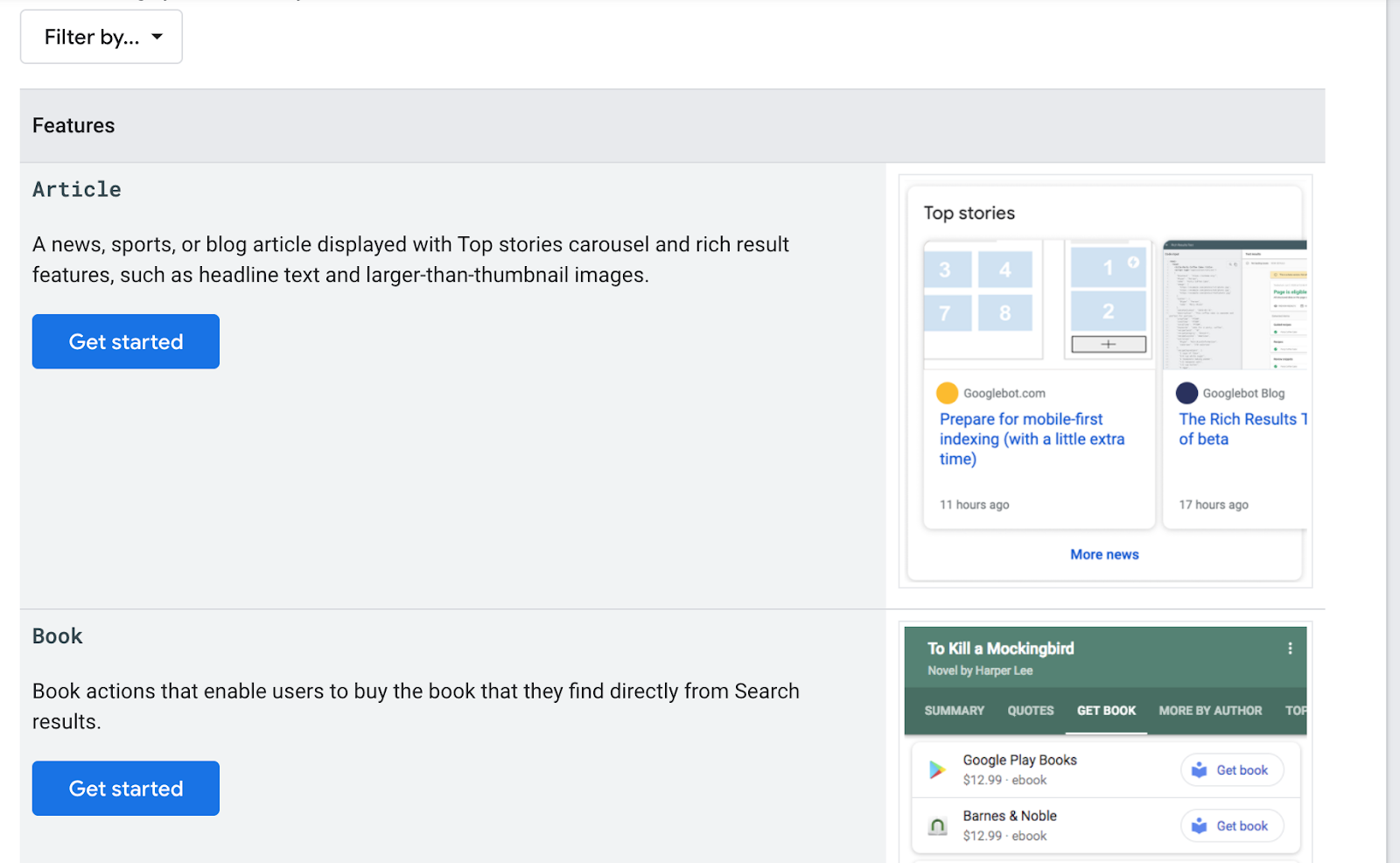
Task: Click the Googlebot.com orange source icon
Action: pos(947,393)
